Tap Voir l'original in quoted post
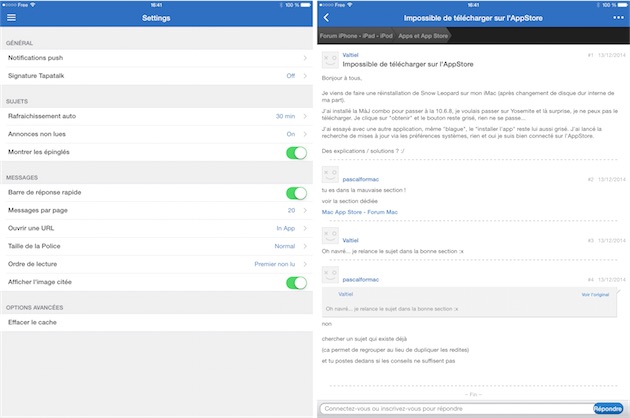 [595, 295]
